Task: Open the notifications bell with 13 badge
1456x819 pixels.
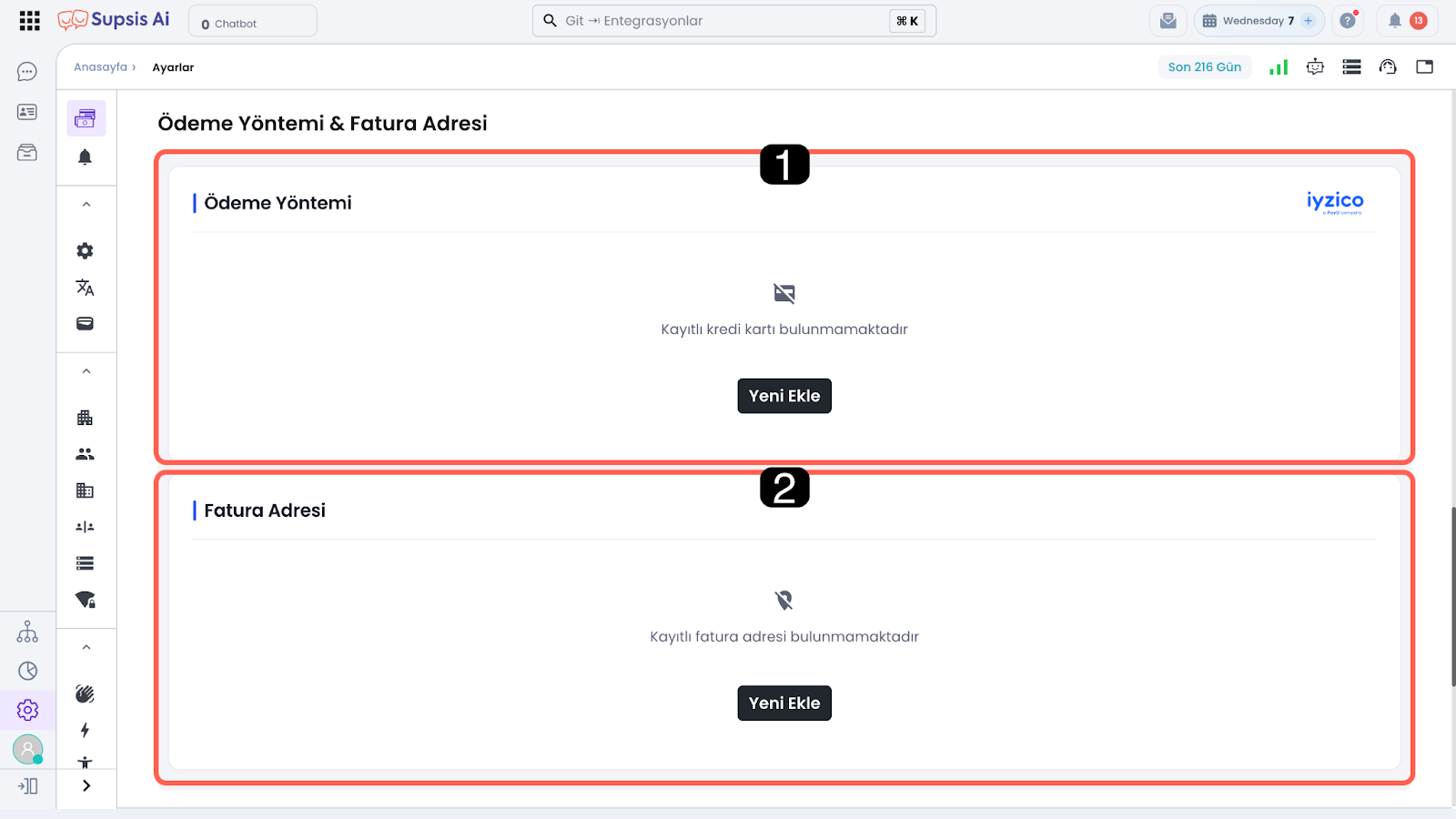Action: pyautogui.click(x=1406, y=21)
